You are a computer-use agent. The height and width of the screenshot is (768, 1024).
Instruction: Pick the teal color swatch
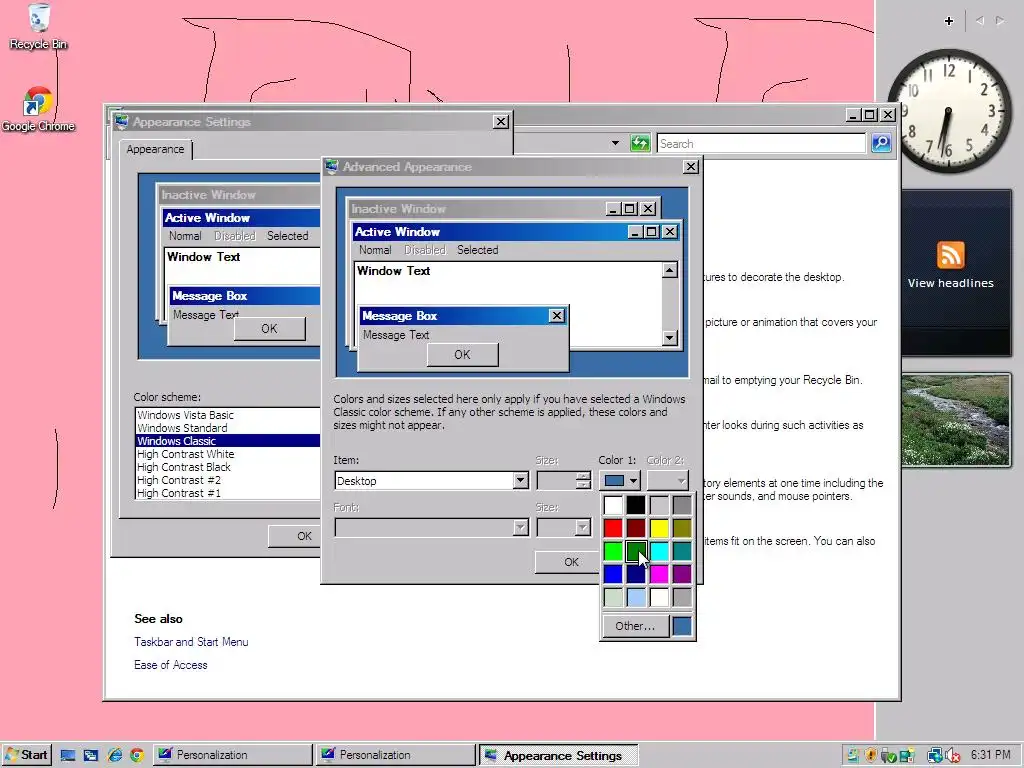(x=682, y=551)
